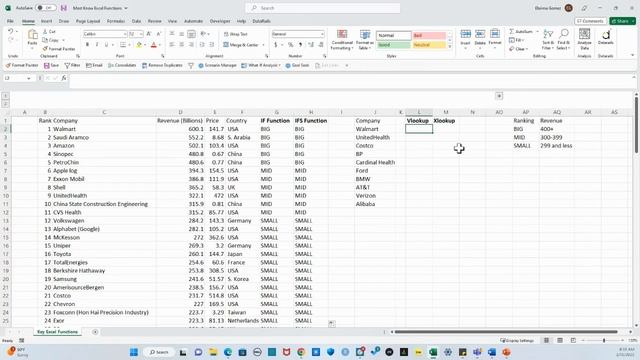Click the Comma Style icon

(300, 44)
